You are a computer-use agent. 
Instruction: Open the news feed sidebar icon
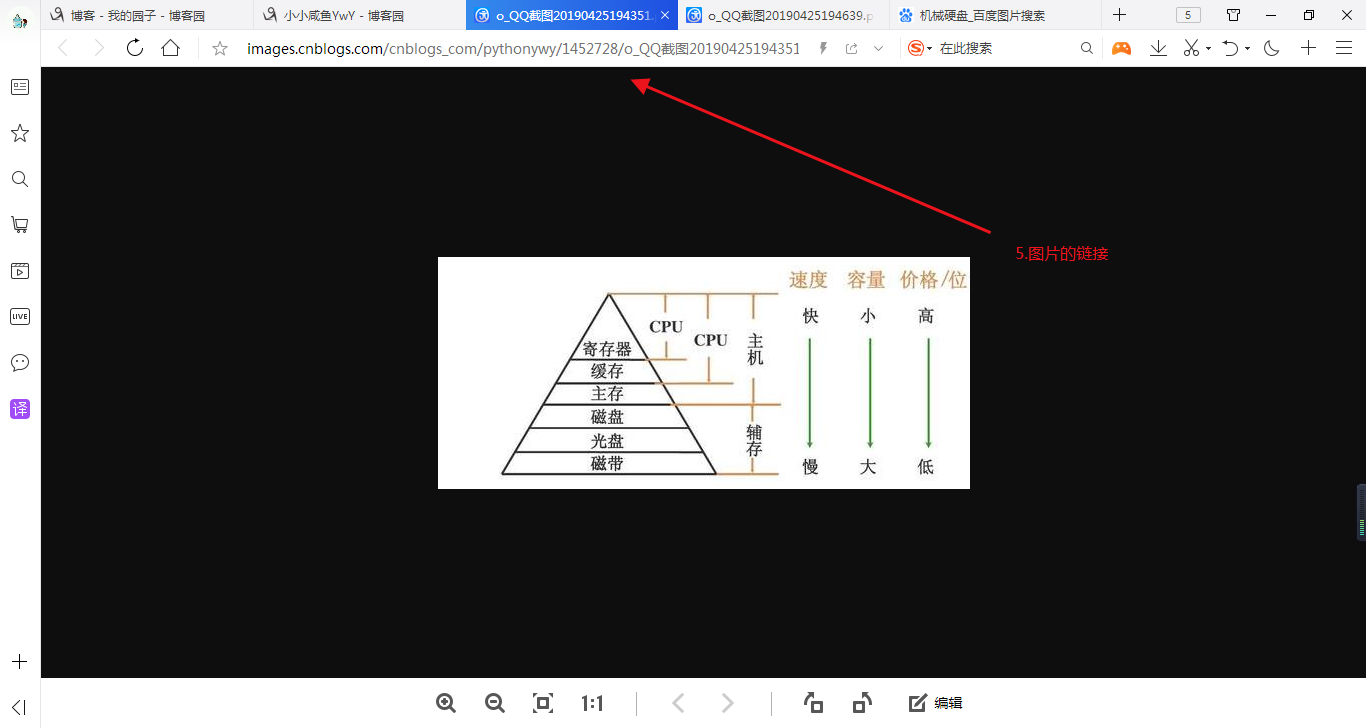[19, 87]
